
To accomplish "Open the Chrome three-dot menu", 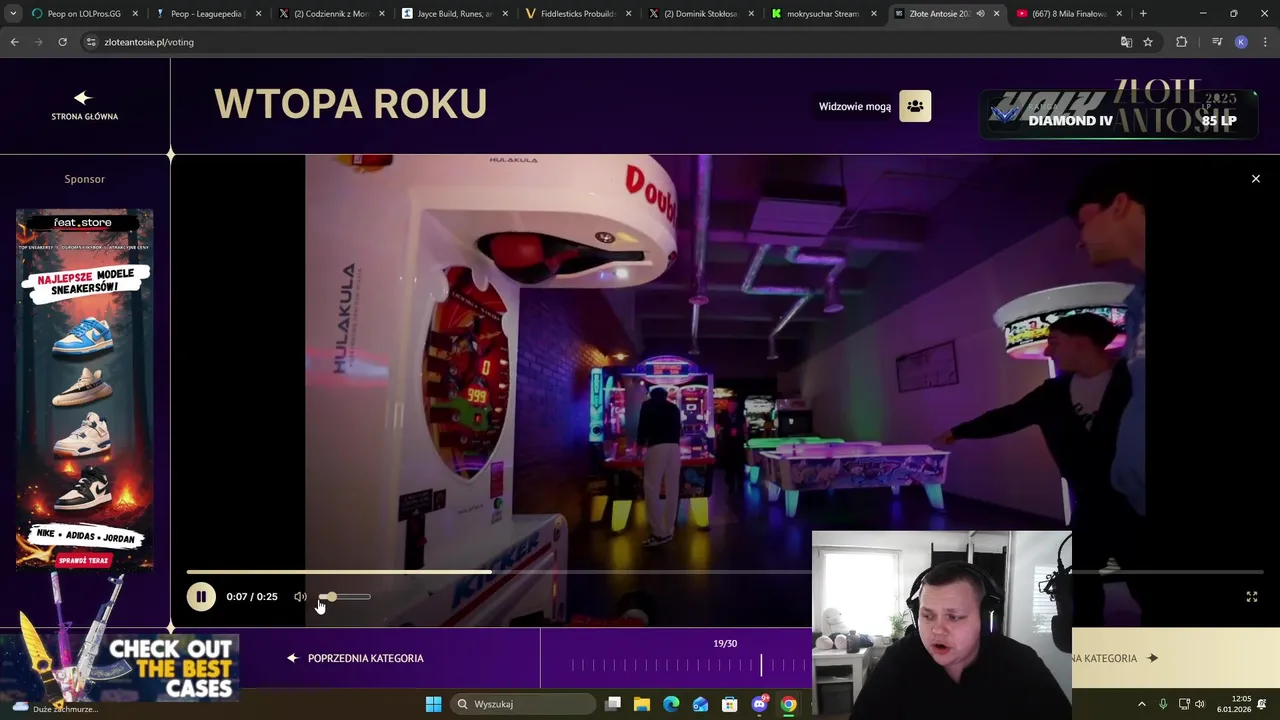I will click(x=1266, y=42).
